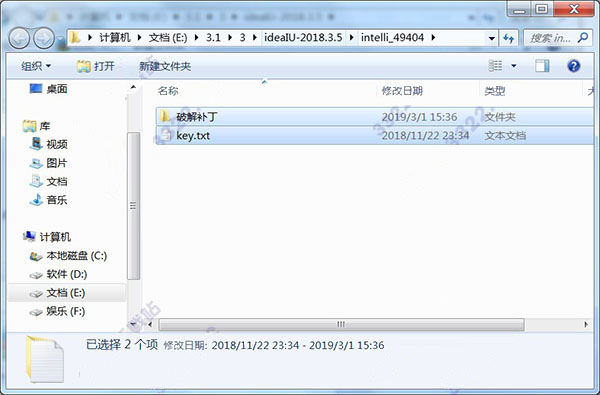Screen dimensions: 600x395
Task: Select 计算机 in the address path
Action: click(x=115, y=38)
